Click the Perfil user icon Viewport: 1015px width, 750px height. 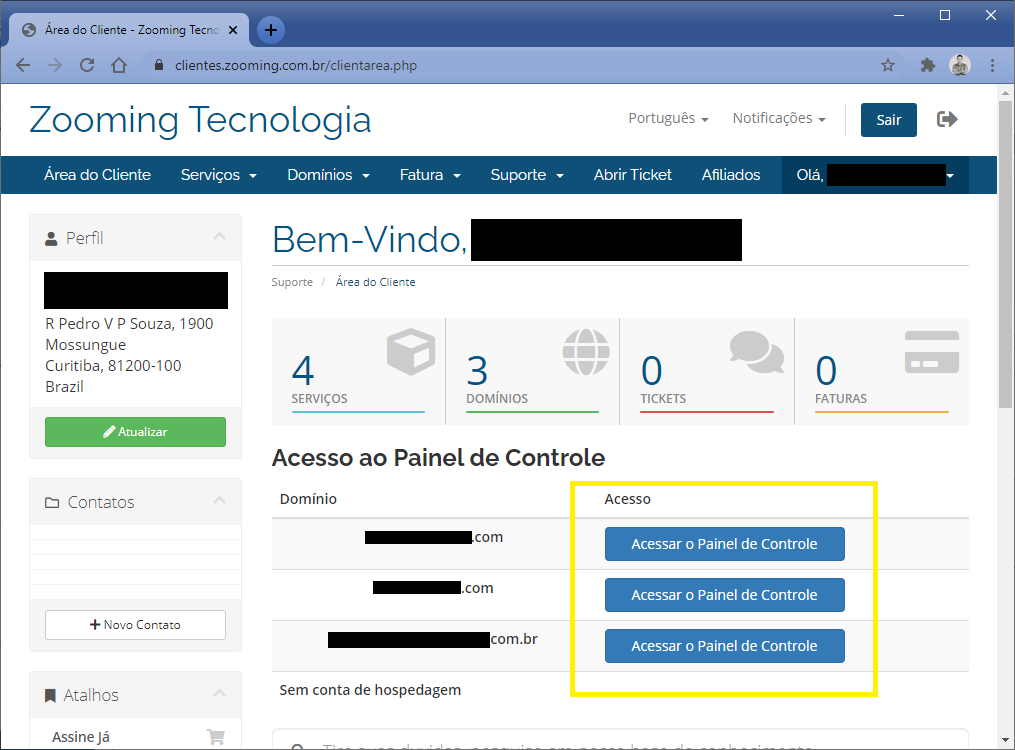(x=51, y=239)
